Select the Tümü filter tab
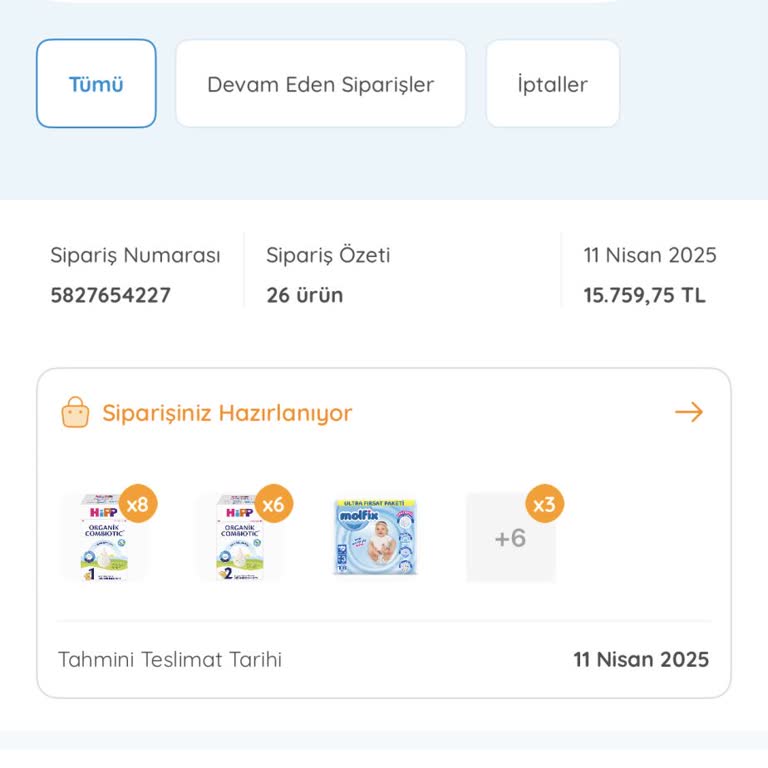Screen dimensions: 768x768 [x=96, y=84]
